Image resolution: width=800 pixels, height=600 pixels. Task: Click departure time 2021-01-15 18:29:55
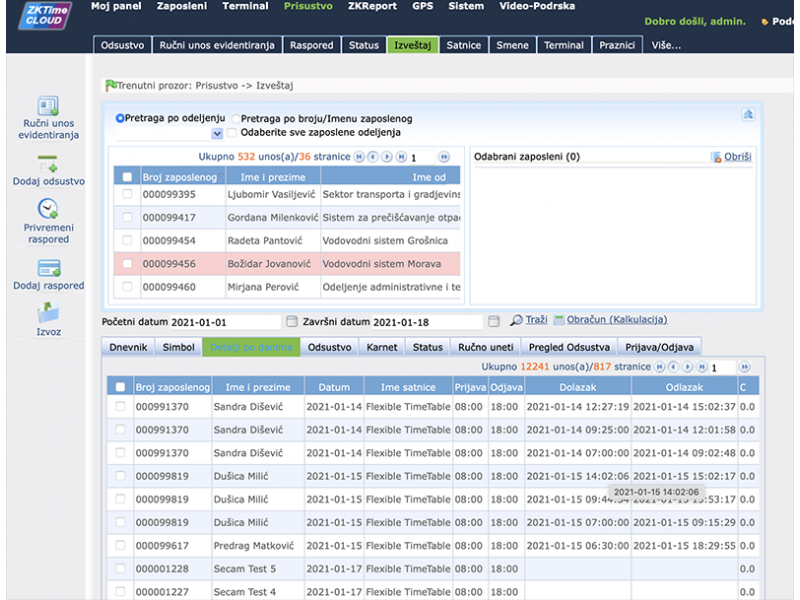coord(684,545)
